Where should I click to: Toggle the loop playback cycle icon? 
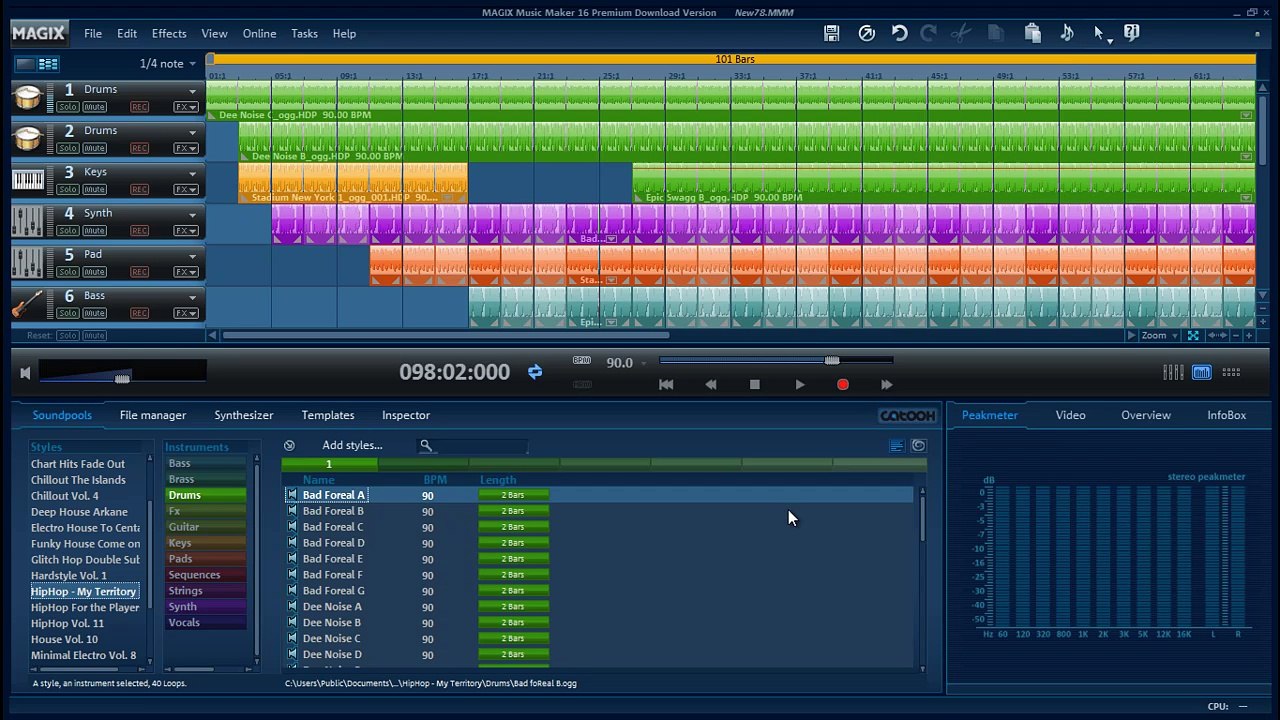(535, 372)
